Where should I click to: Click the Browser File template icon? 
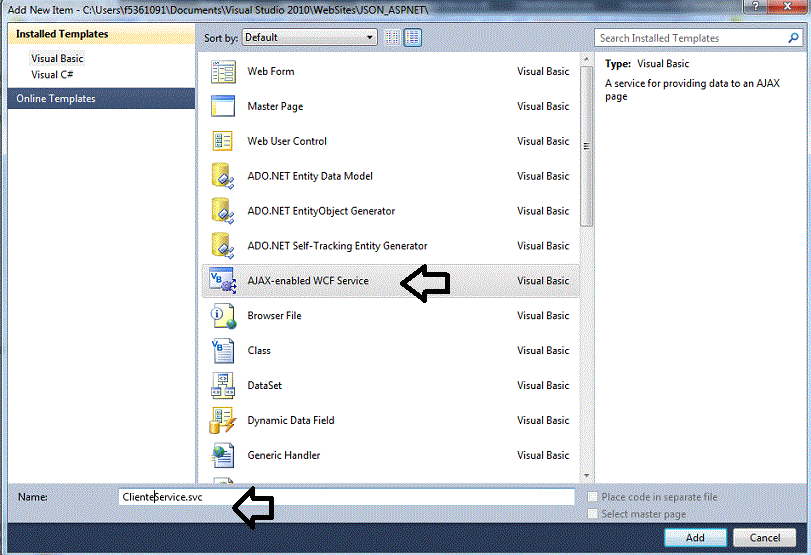pyautogui.click(x=223, y=316)
